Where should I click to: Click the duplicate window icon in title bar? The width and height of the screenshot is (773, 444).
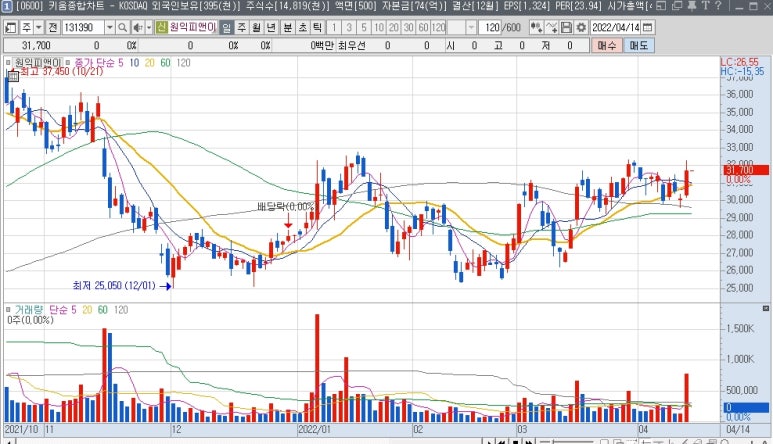point(677,6)
